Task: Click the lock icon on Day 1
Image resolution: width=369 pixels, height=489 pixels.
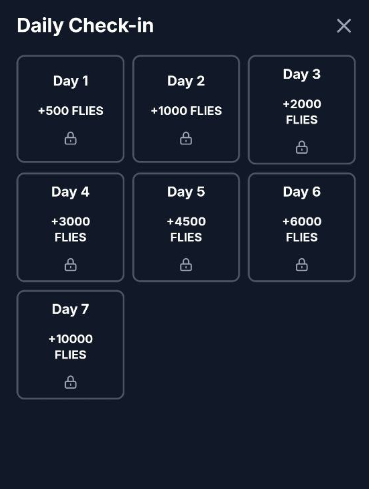Action: point(70,138)
